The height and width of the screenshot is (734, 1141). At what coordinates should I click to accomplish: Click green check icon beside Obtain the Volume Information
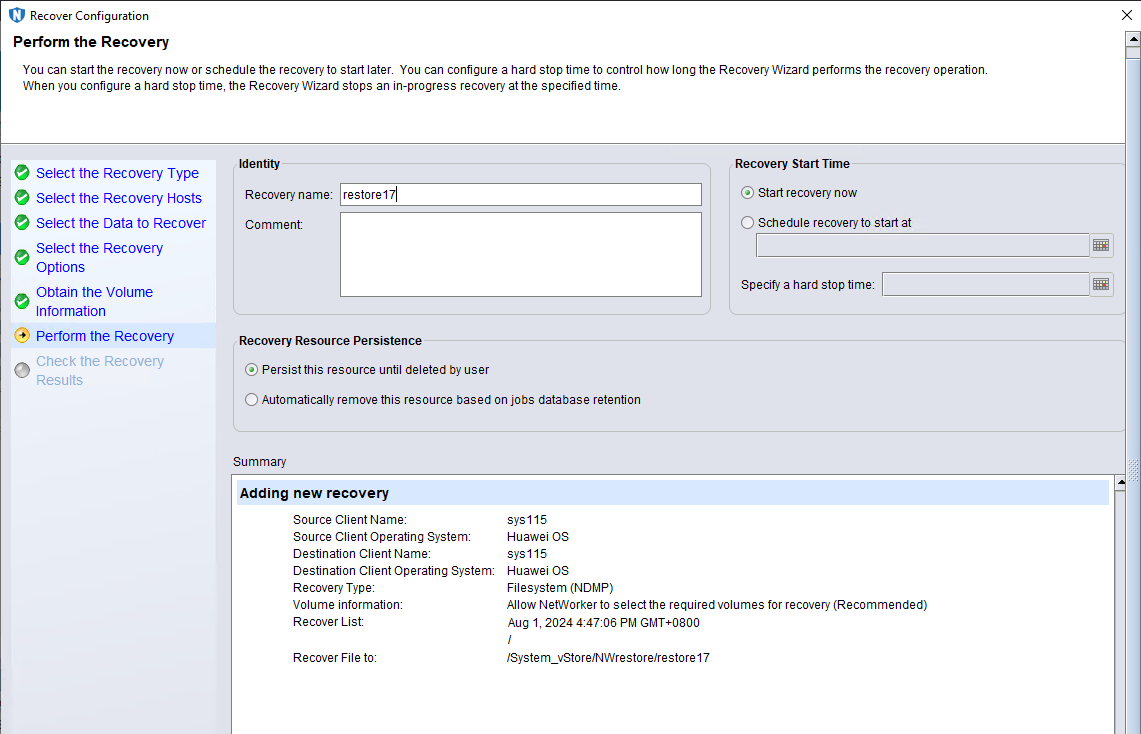[x=23, y=301]
